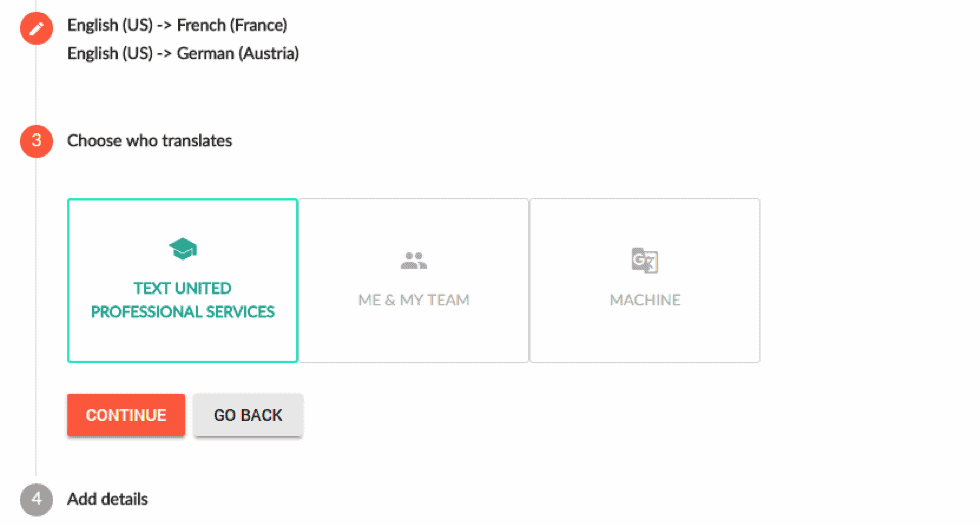The image size is (980, 525).
Task: Click the step 3 number circle
Action: 36,141
